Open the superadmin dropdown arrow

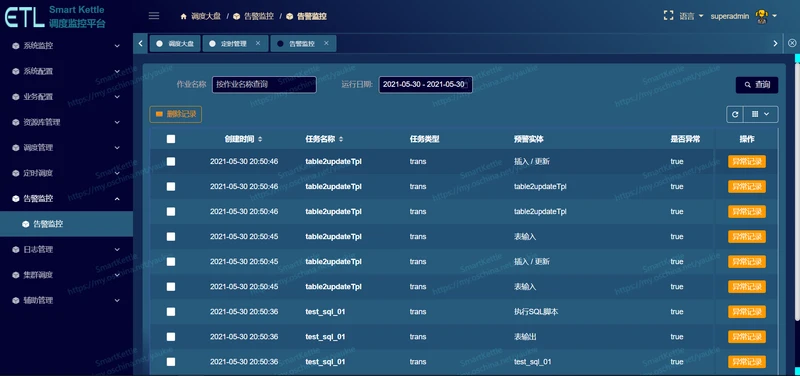(x=774, y=16)
